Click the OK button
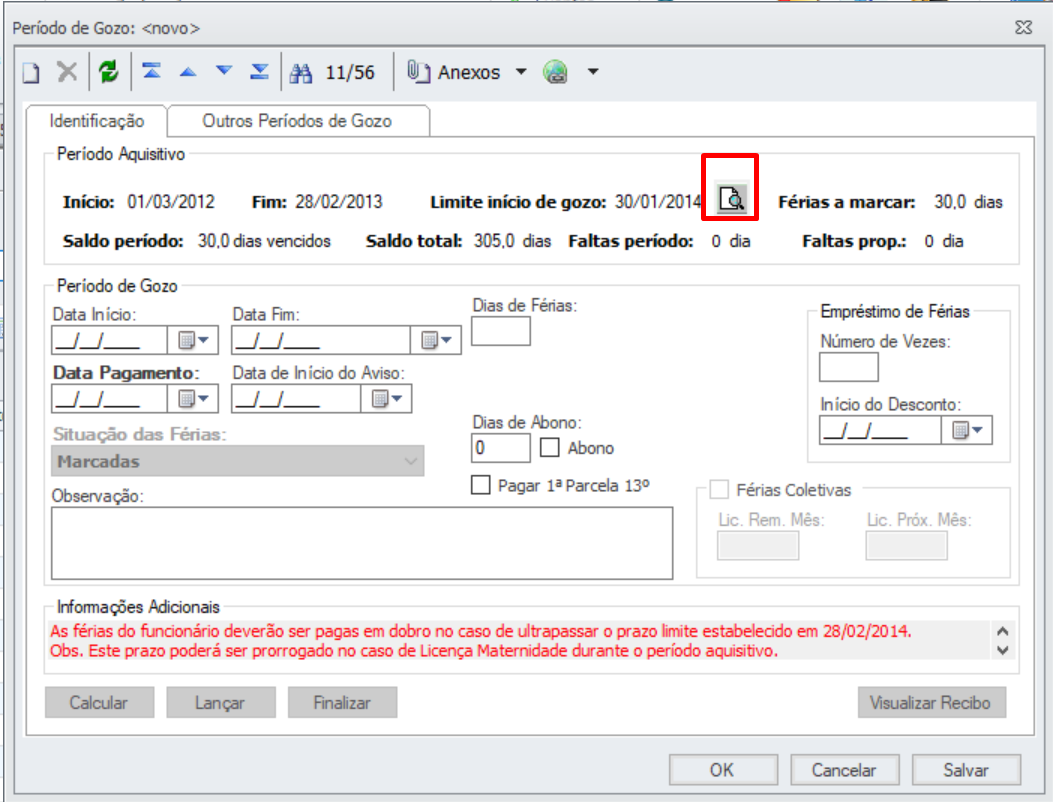1053x802 pixels. (x=723, y=770)
